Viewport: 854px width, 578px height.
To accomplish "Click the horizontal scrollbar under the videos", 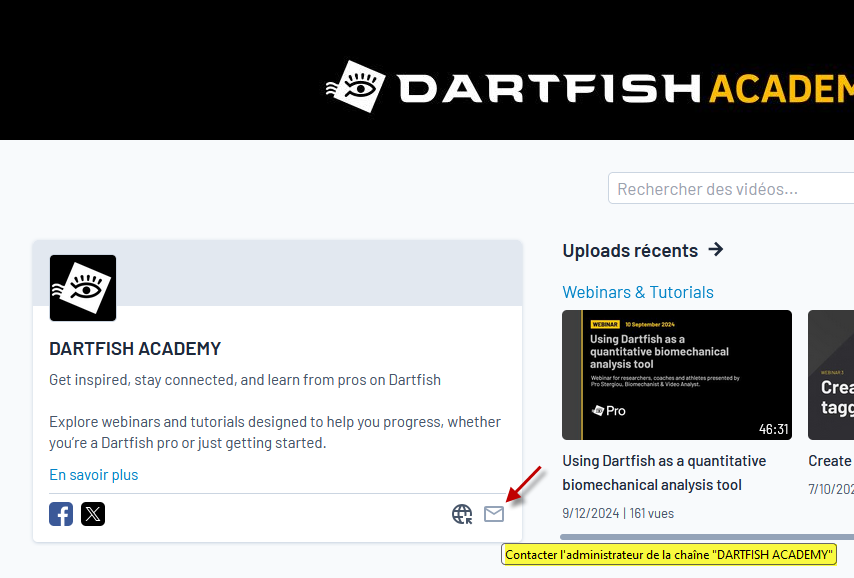I will coord(707,537).
